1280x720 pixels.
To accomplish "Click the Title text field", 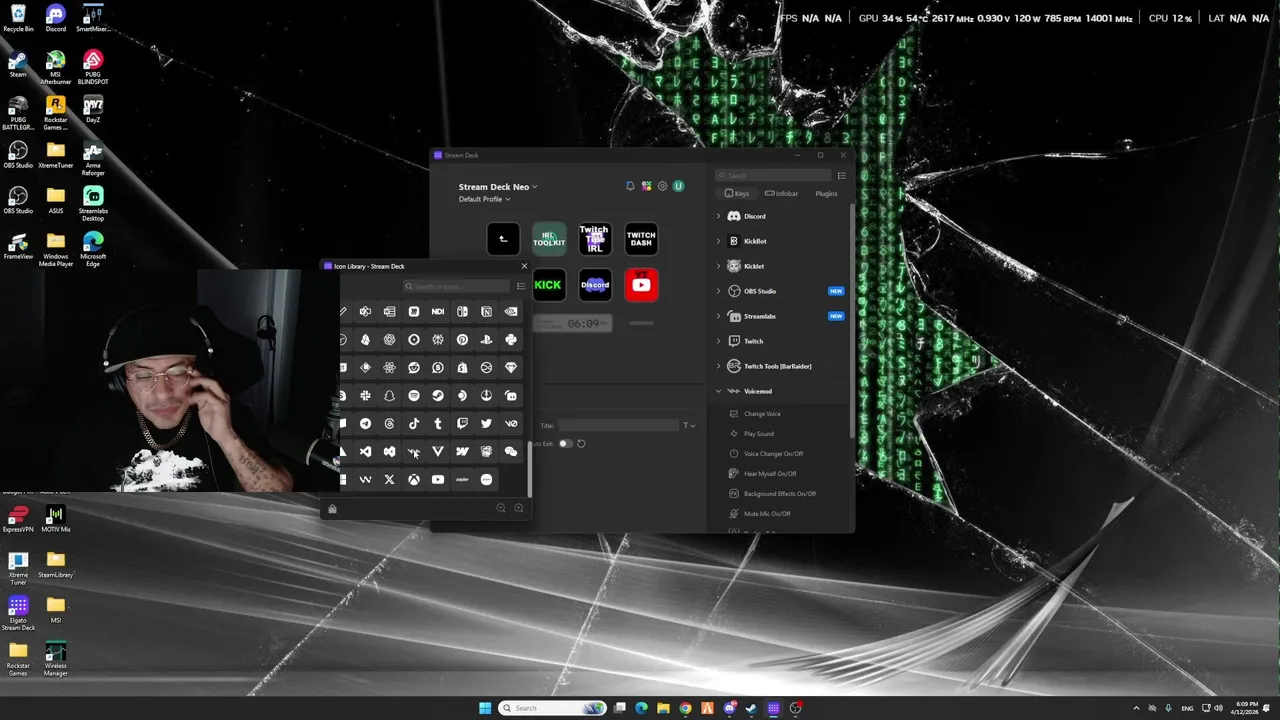I will click(x=619, y=426).
